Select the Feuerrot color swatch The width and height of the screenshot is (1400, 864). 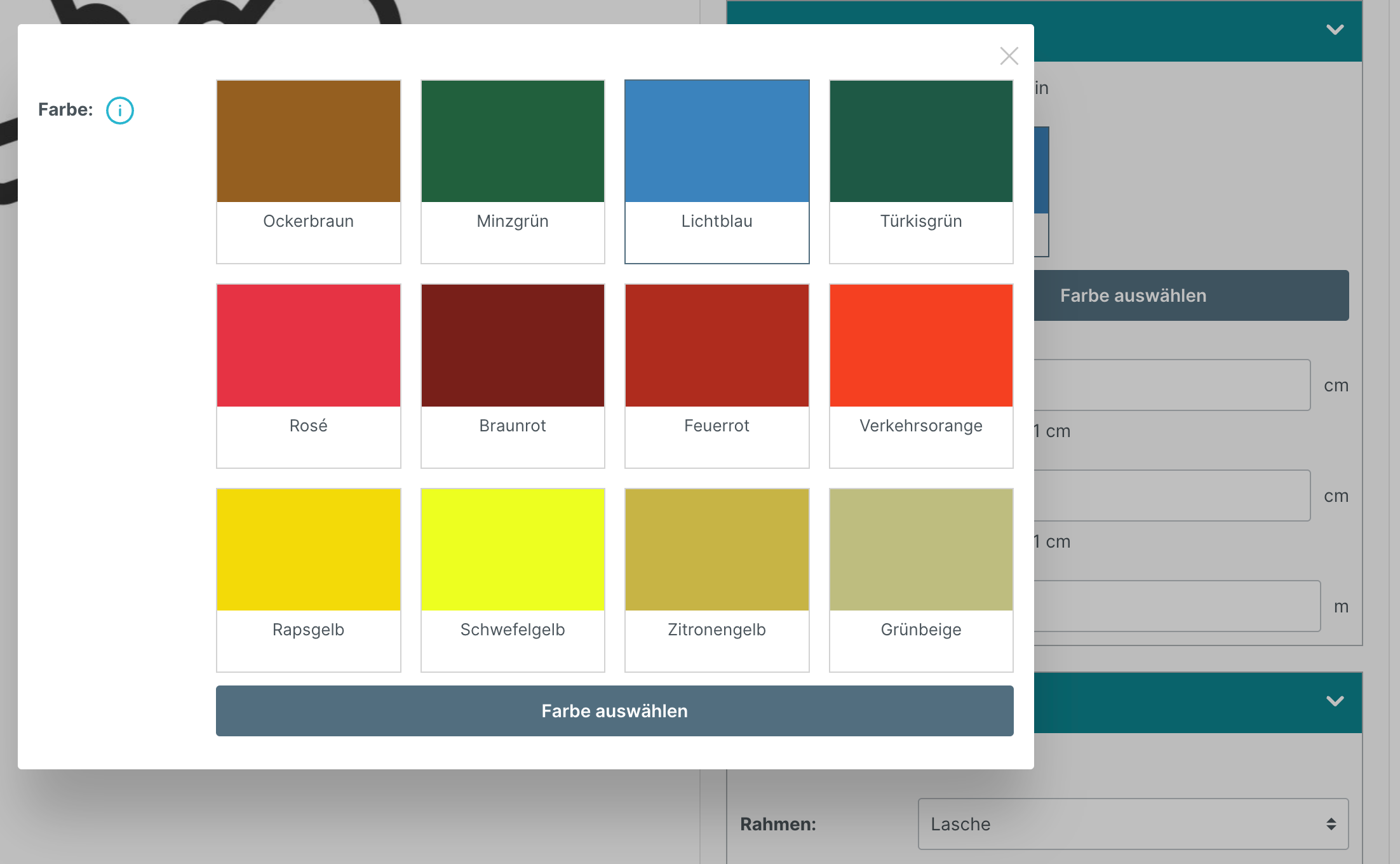coord(717,375)
